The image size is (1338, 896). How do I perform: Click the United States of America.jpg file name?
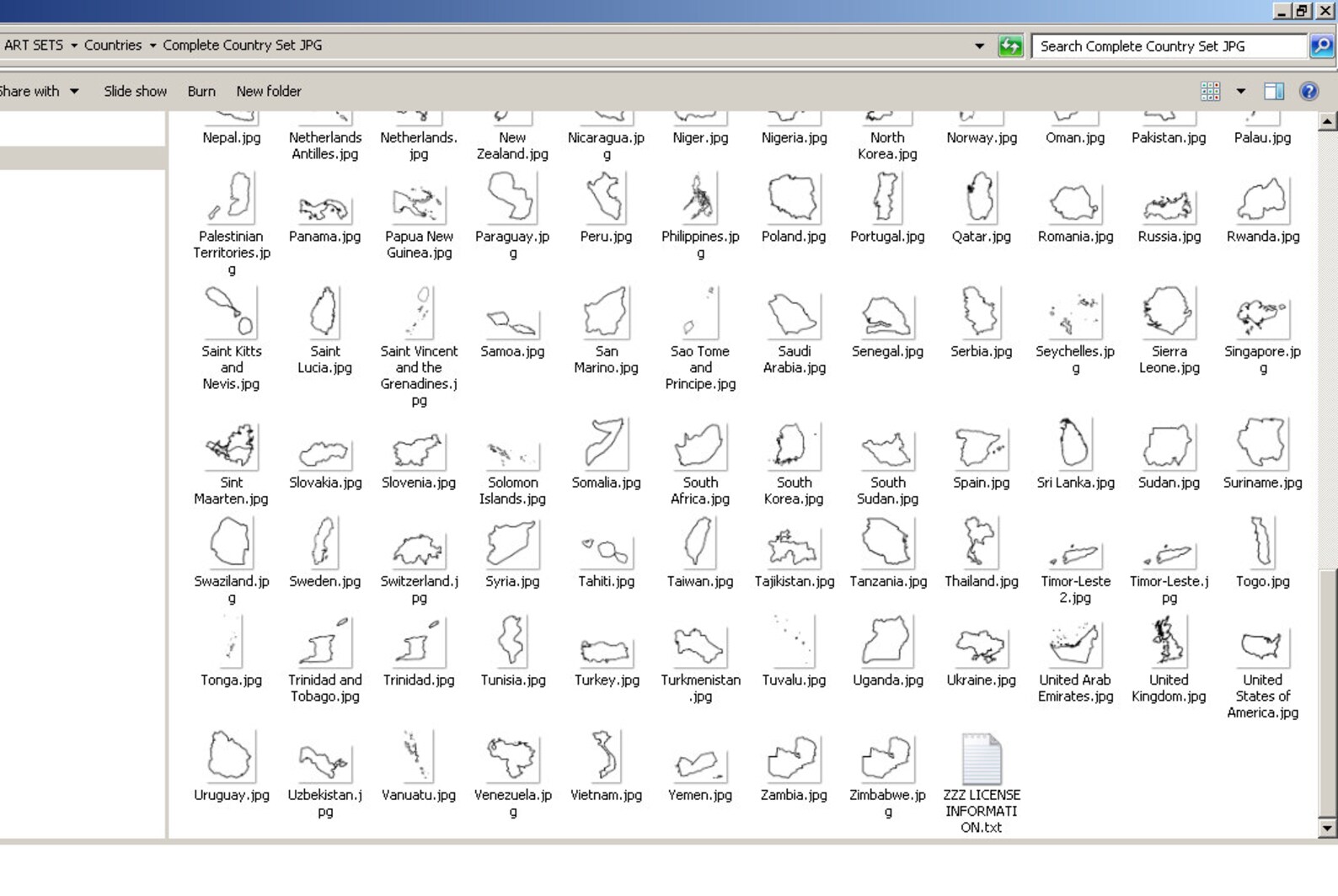[1262, 696]
